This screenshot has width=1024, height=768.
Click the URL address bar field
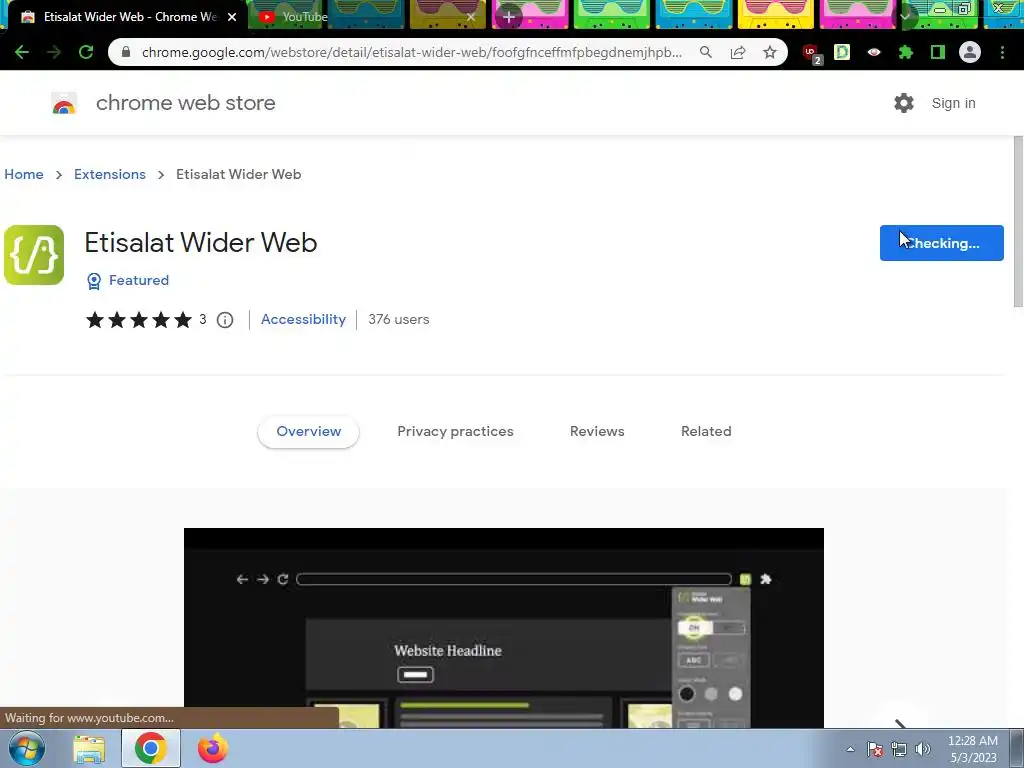[x=411, y=52]
